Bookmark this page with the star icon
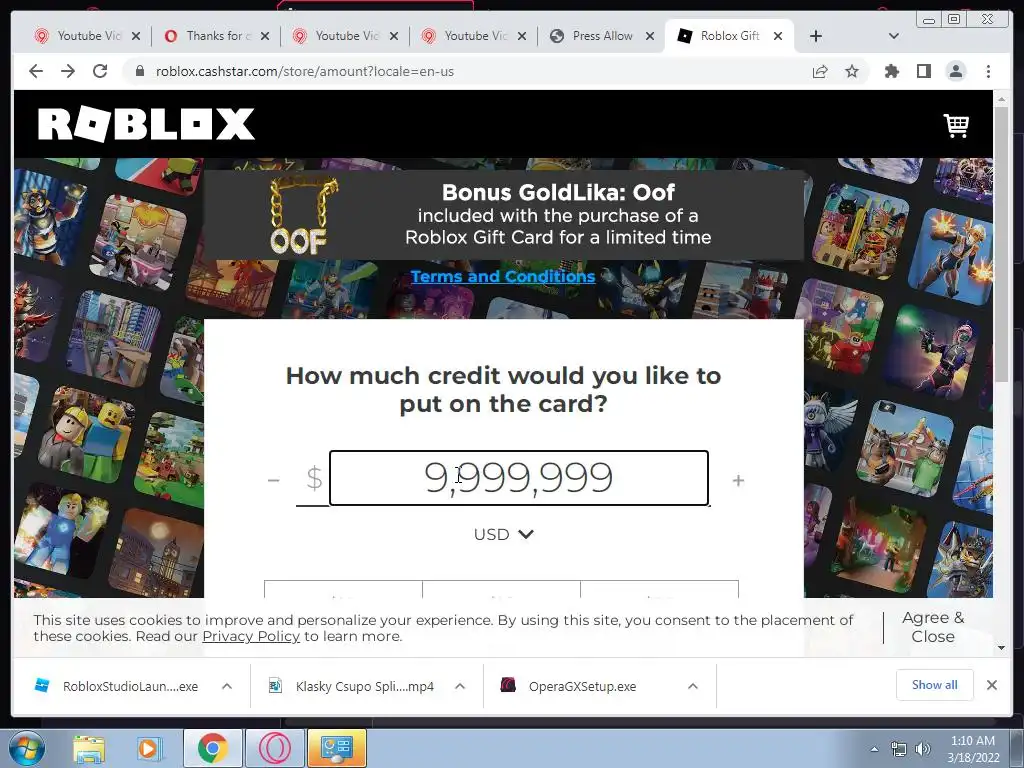The image size is (1024, 768). [852, 71]
